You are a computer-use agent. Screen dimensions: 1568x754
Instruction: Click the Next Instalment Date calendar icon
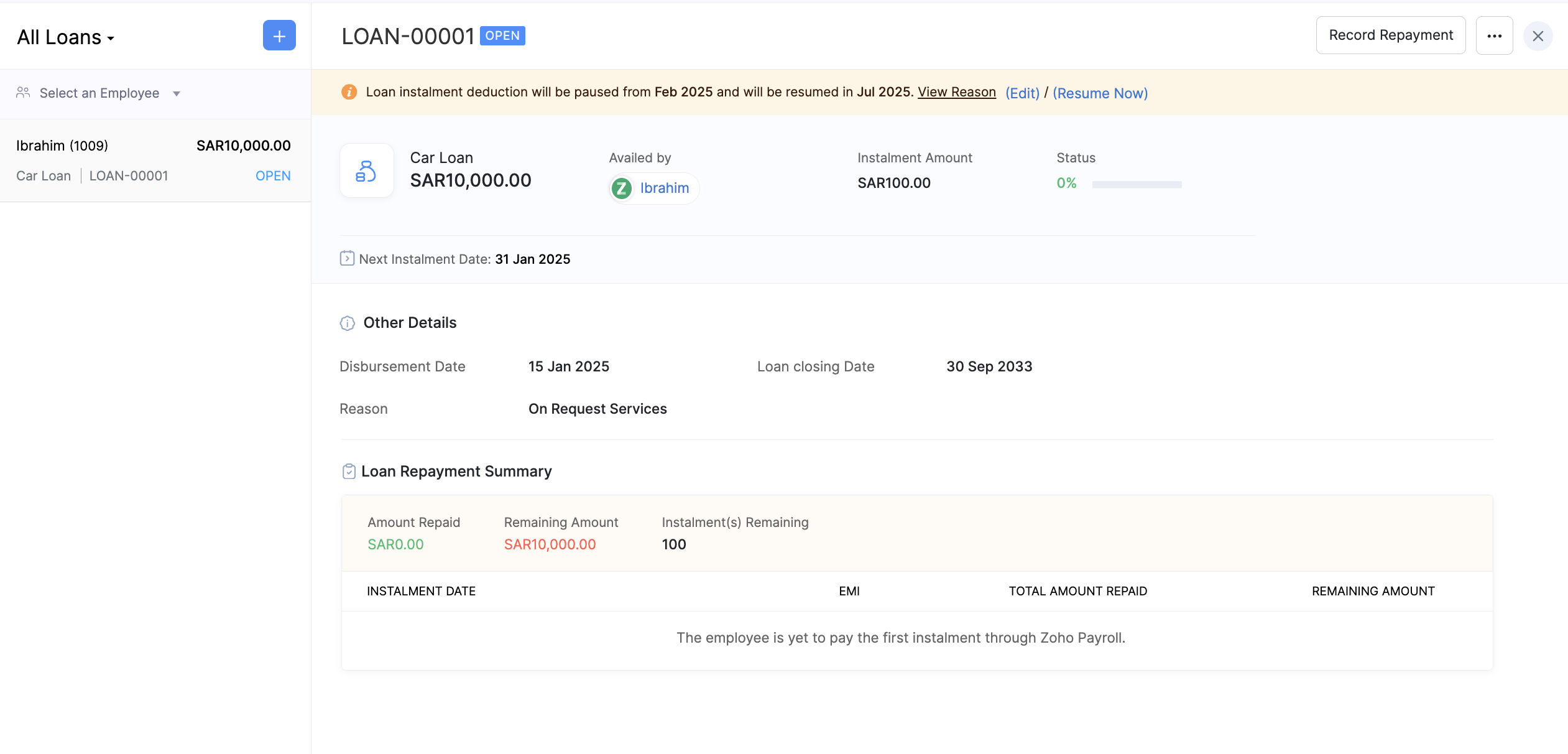(347, 258)
